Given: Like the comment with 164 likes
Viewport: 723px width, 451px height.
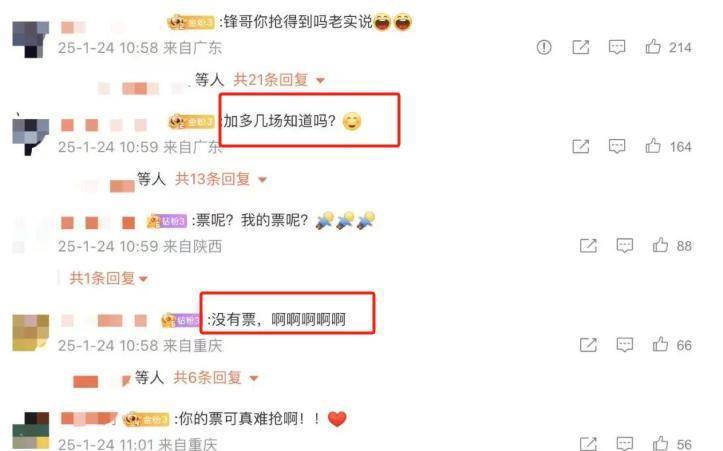Looking at the screenshot, I should (x=652, y=146).
